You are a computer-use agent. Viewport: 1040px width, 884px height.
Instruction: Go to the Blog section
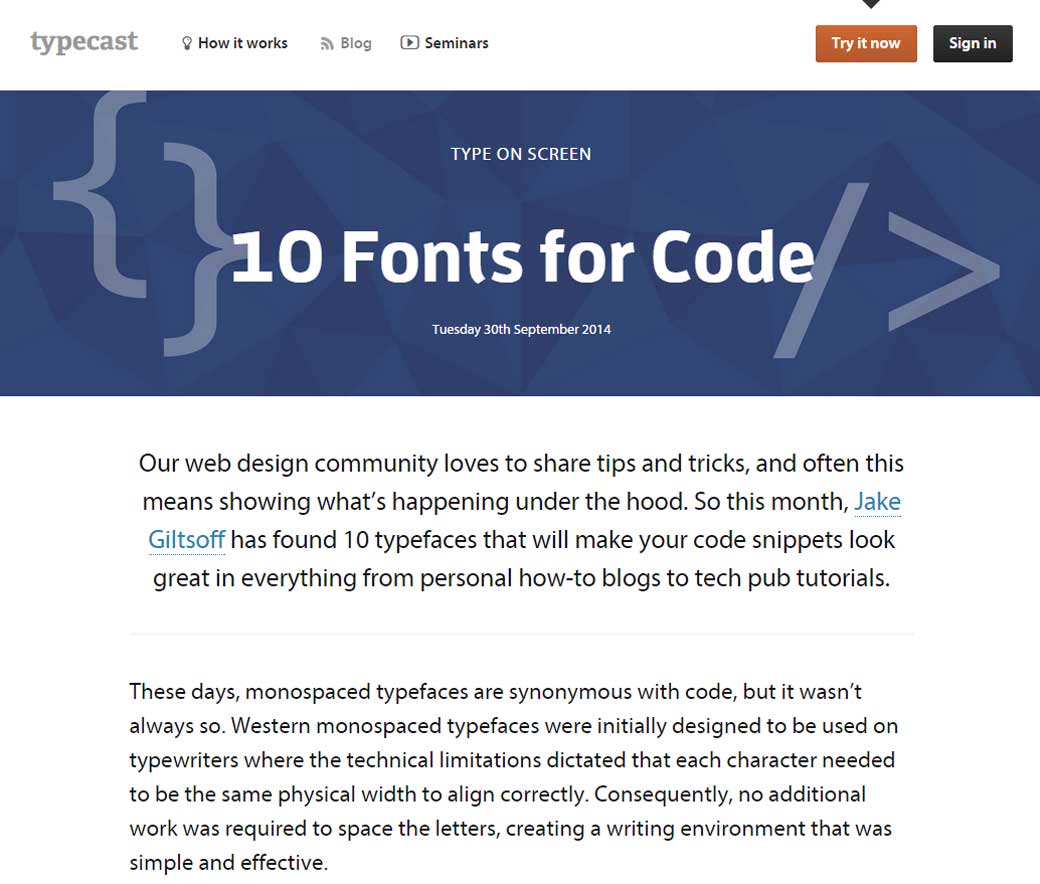(x=355, y=44)
